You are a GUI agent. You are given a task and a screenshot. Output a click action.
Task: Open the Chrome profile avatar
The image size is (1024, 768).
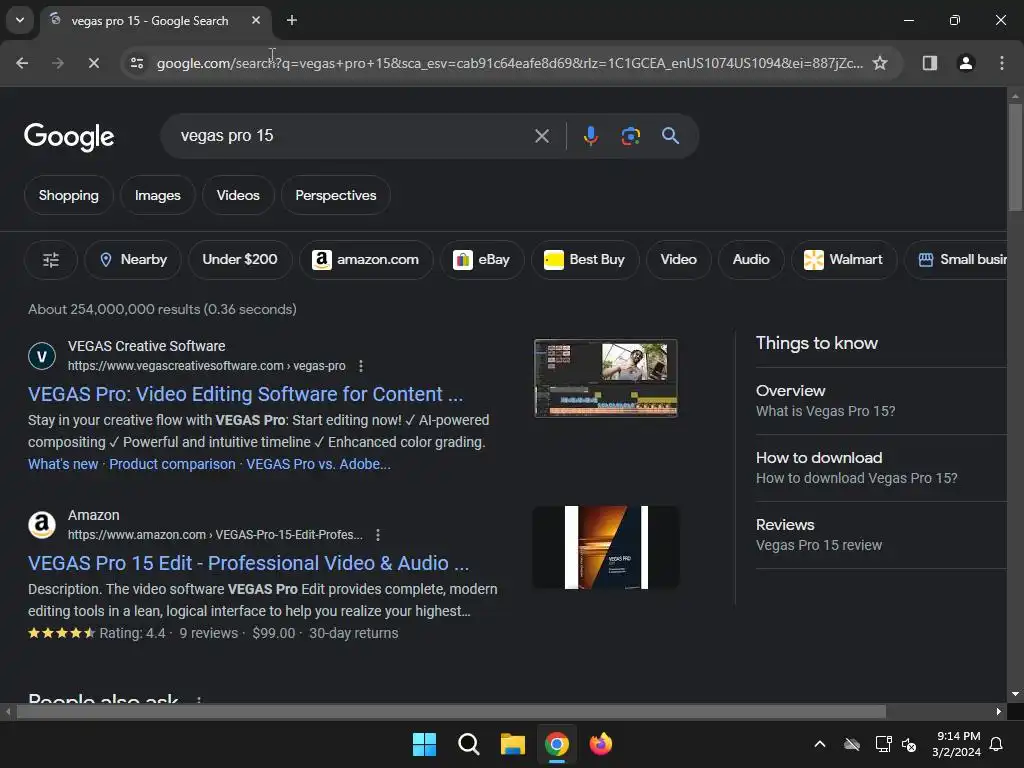[x=966, y=63]
